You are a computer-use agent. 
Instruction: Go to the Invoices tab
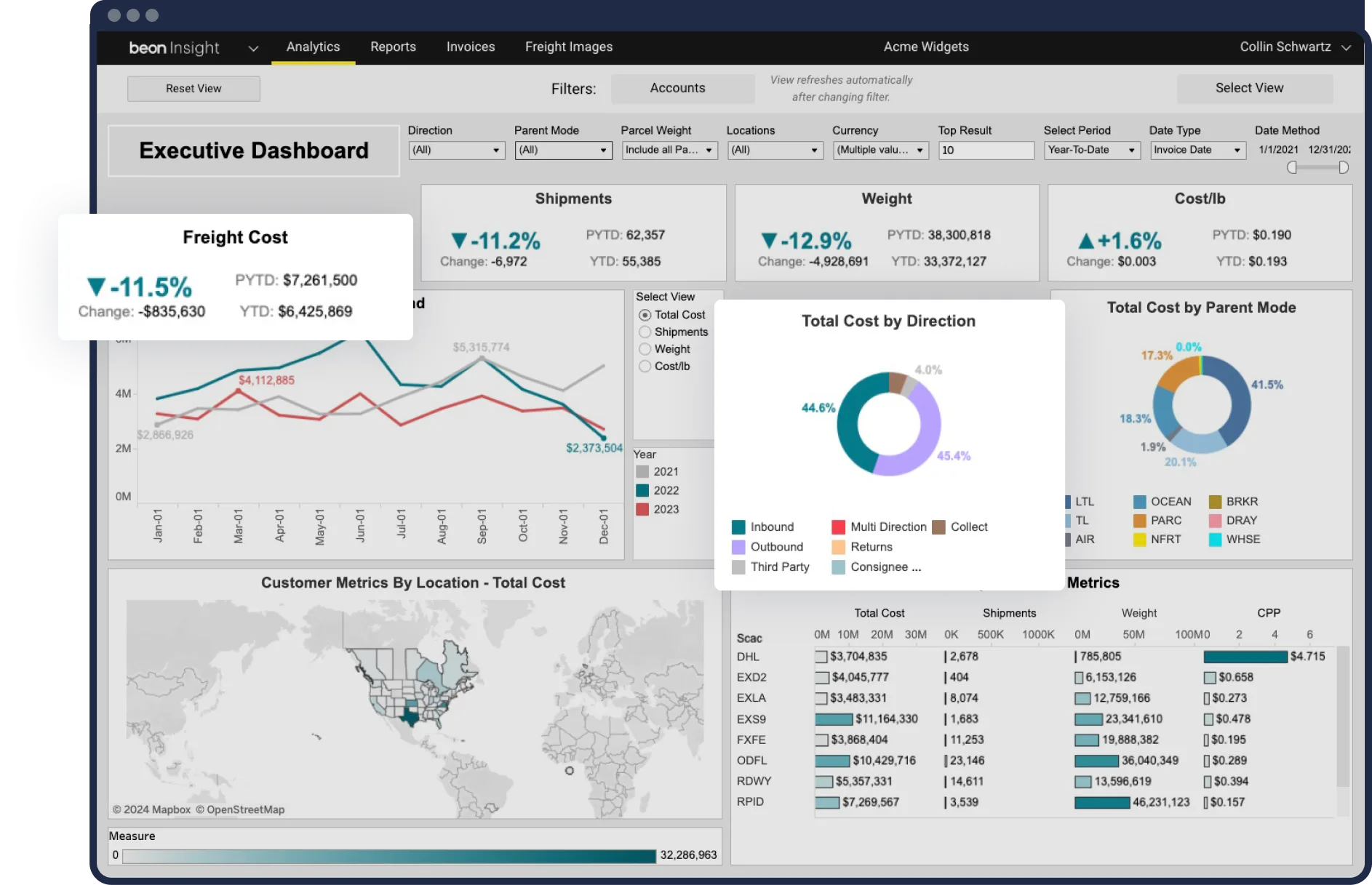coord(470,47)
